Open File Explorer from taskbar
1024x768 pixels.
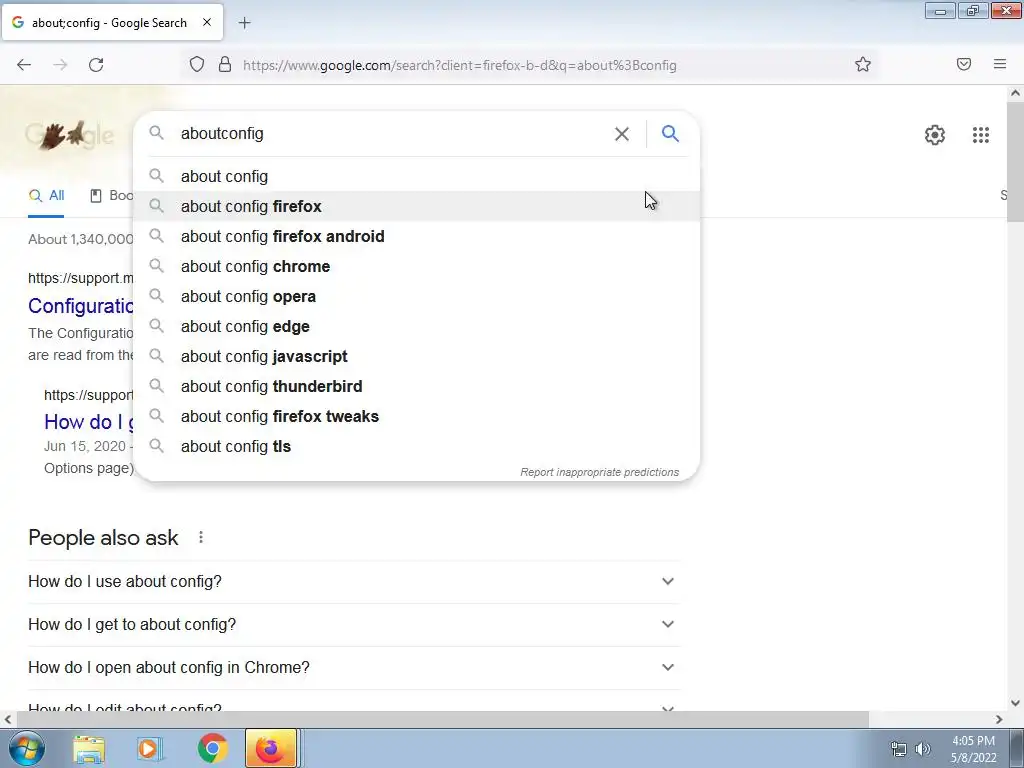(89, 748)
